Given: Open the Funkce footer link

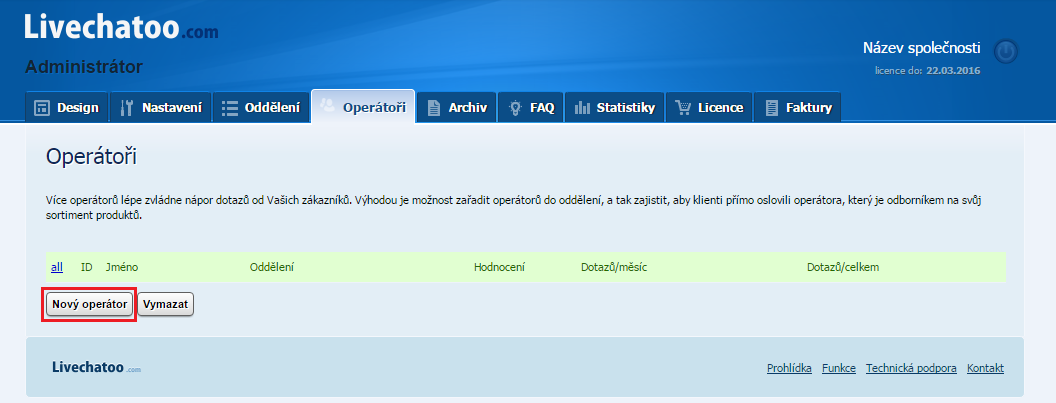Looking at the screenshot, I should [x=838, y=368].
